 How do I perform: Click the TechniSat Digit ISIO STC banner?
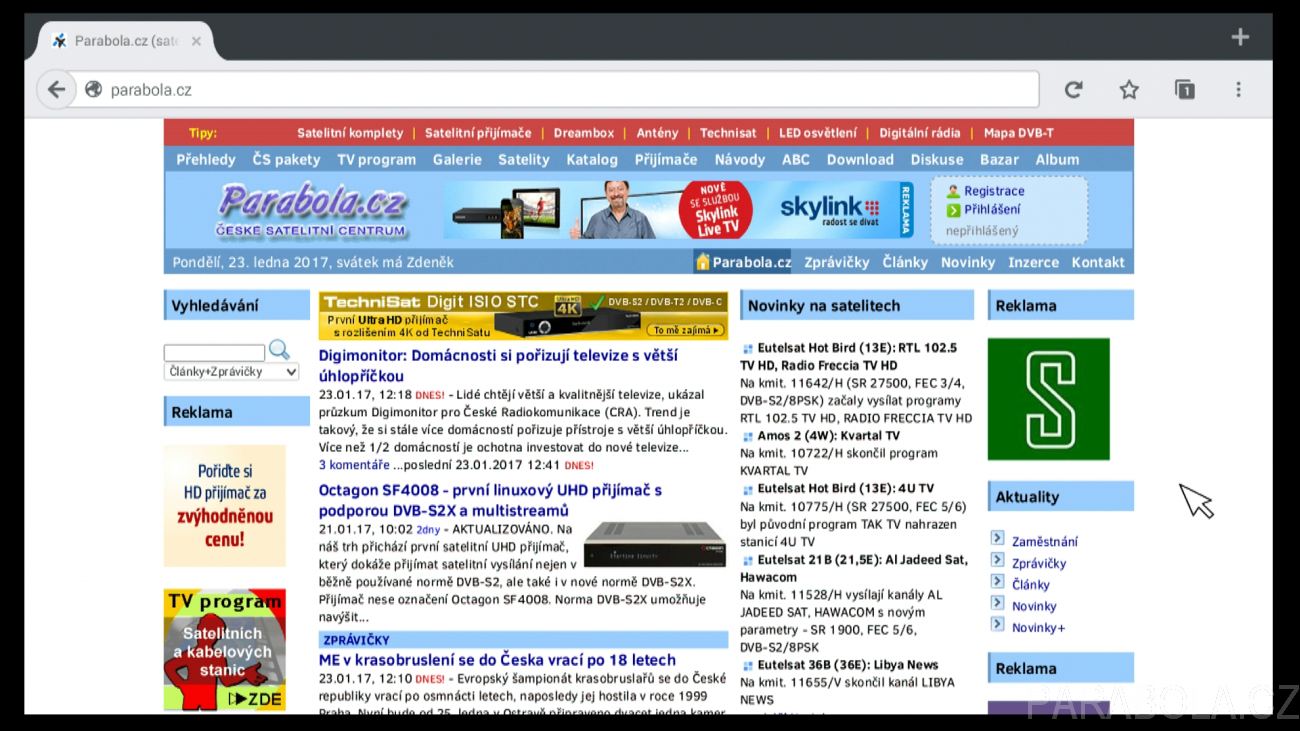click(523, 316)
